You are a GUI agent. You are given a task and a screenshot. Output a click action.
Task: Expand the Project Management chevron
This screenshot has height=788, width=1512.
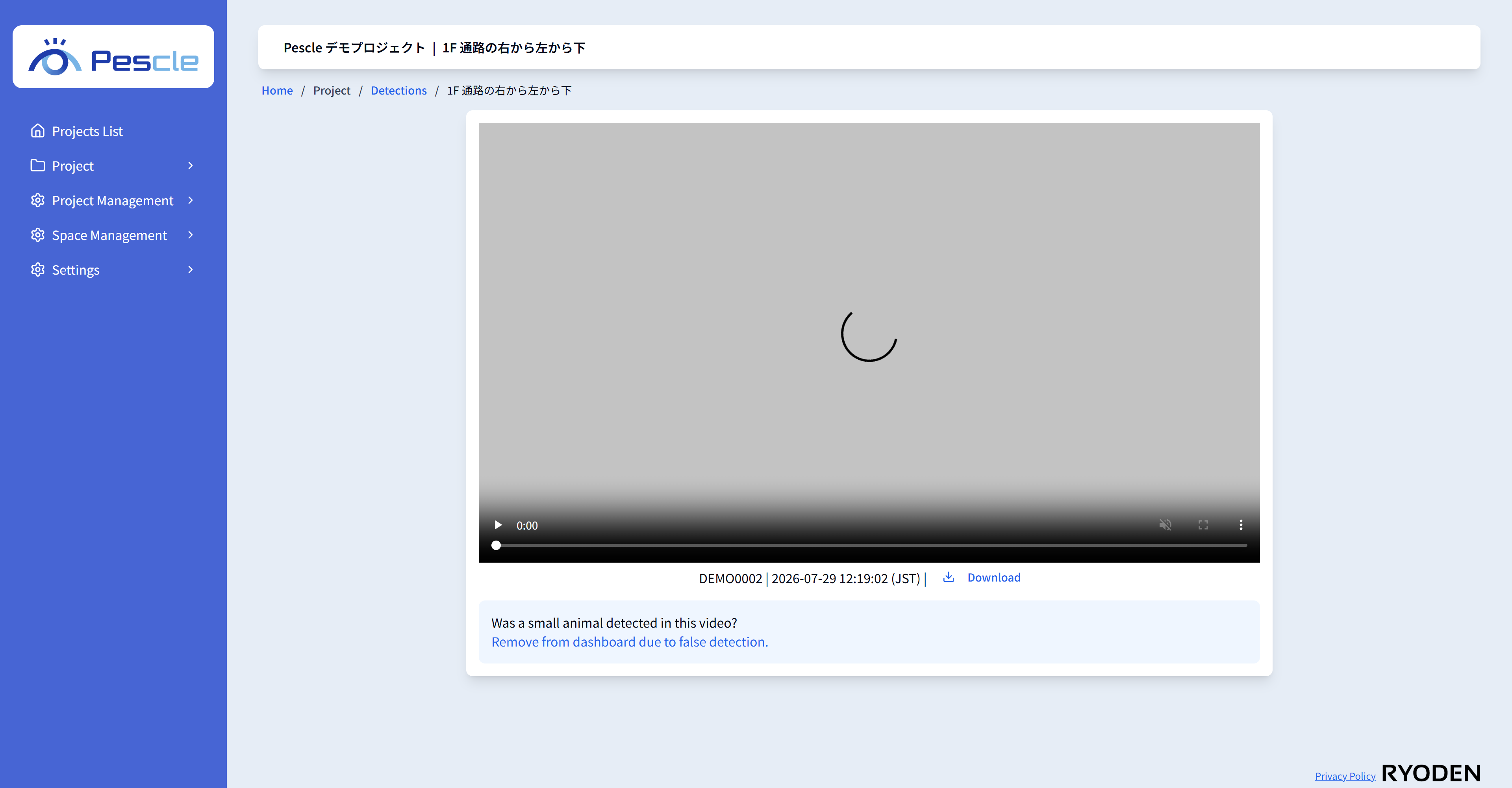pyautogui.click(x=190, y=200)
